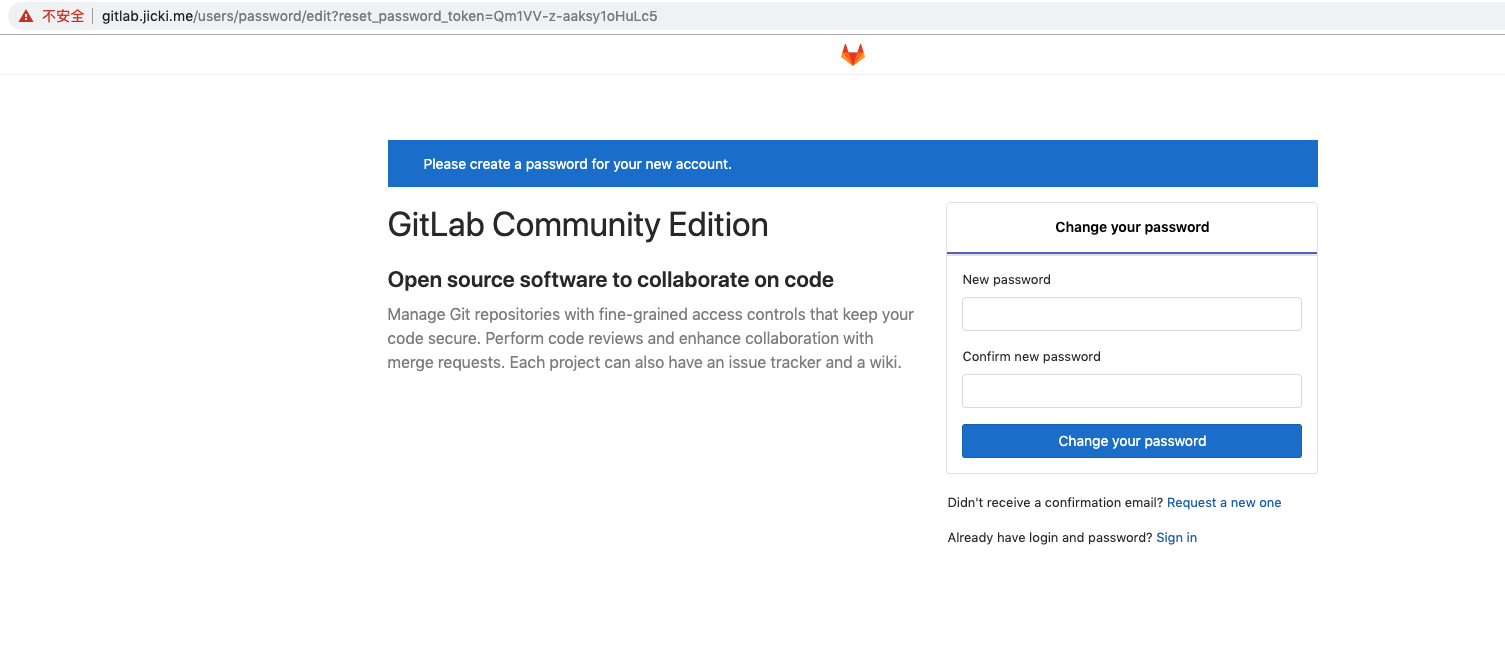Screen dimensions: 1505x655
Task: Focus the Confirm new password input field
Action: point(1131,390)
